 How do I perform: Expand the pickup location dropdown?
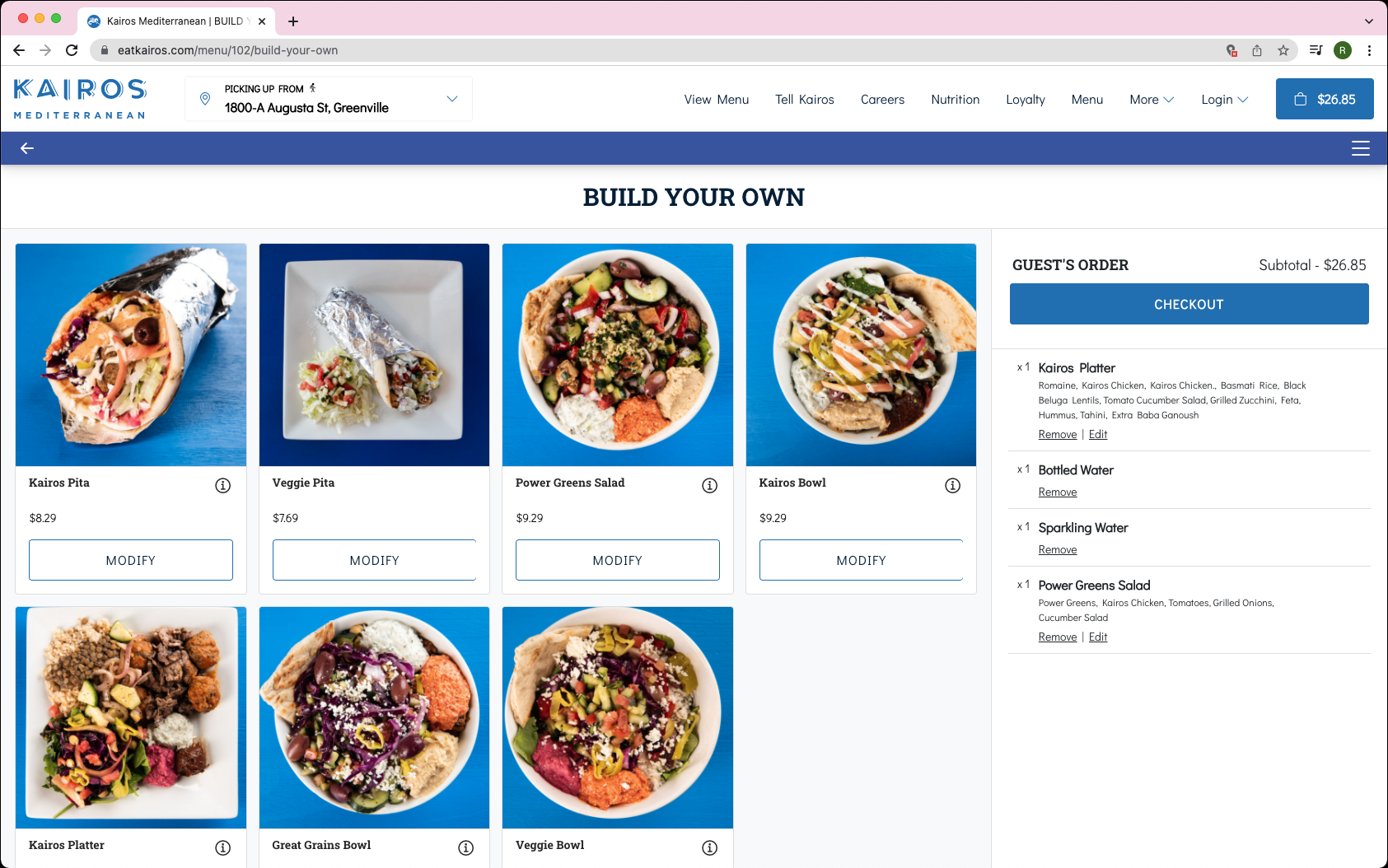[452, 99]
